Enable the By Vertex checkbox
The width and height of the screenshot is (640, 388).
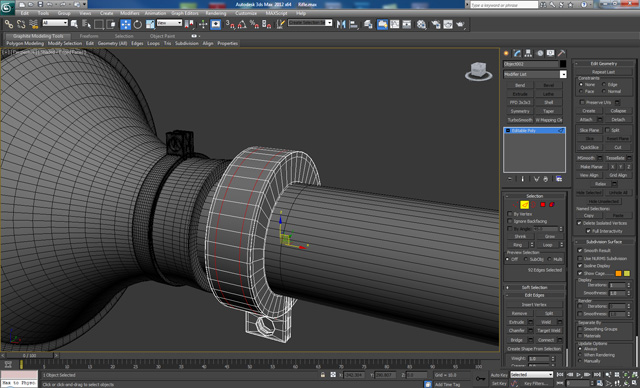pyautogui.click(x=510, y=214)
